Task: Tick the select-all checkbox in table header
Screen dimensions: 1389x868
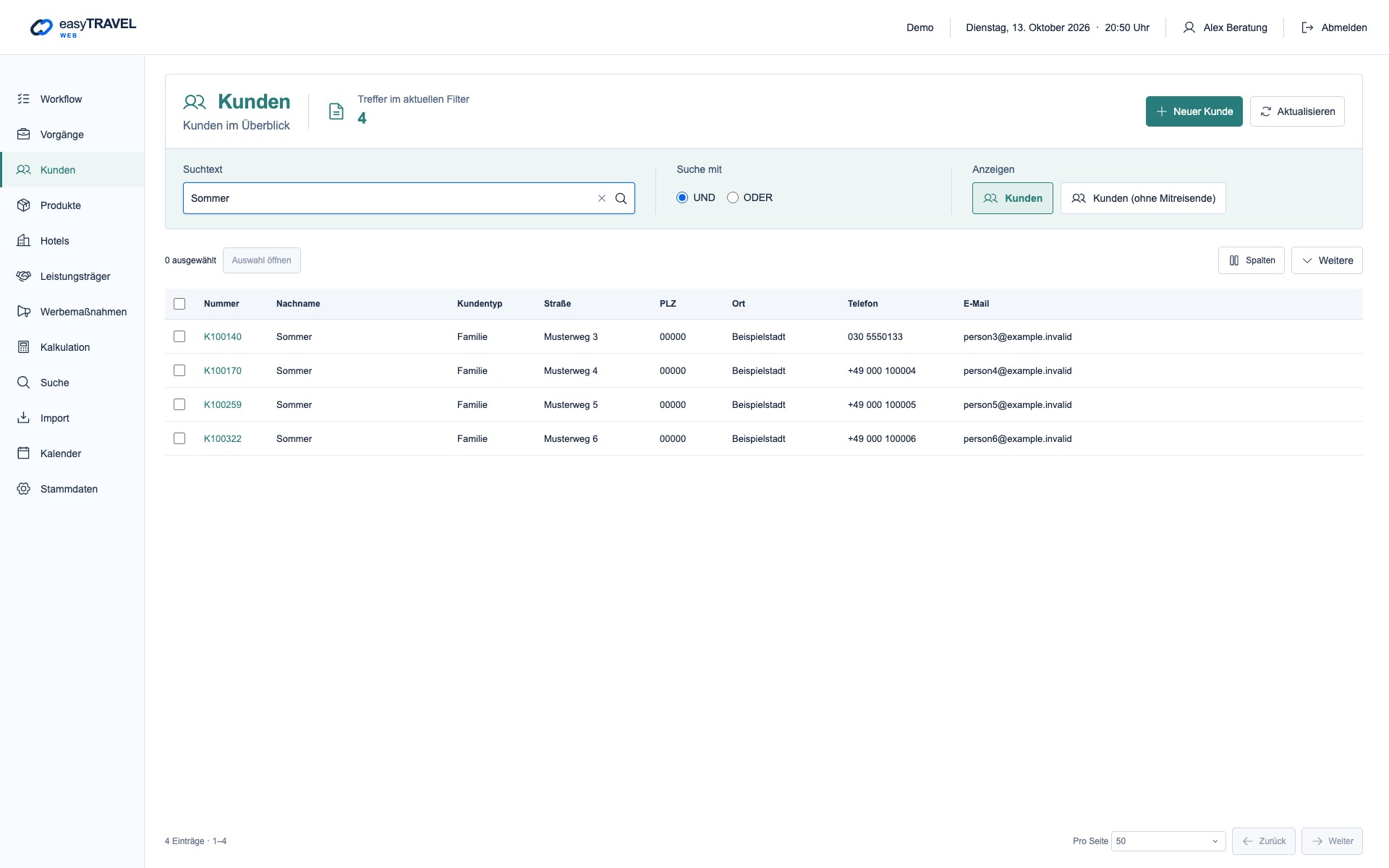Action: click(x=179, y=304)
